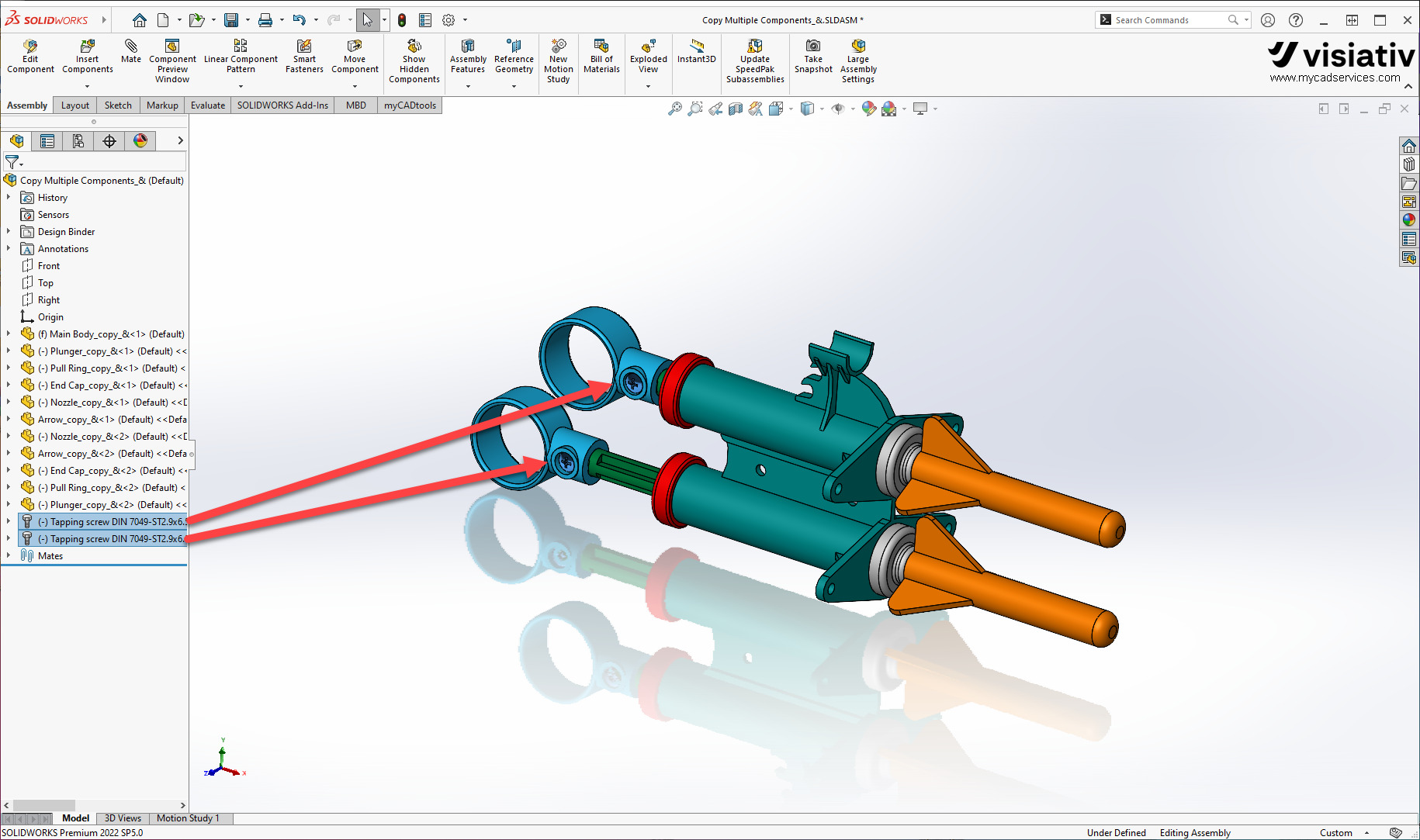Select the Origin item
This screenshot has width=1420, height=840.
click(x=50, y=317)
